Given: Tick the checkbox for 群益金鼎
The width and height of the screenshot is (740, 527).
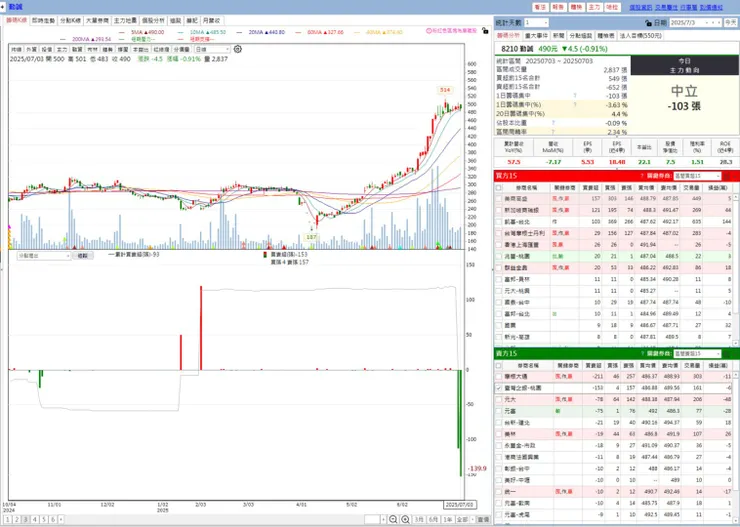Looking at the screenshot, I should pos(499,268).
